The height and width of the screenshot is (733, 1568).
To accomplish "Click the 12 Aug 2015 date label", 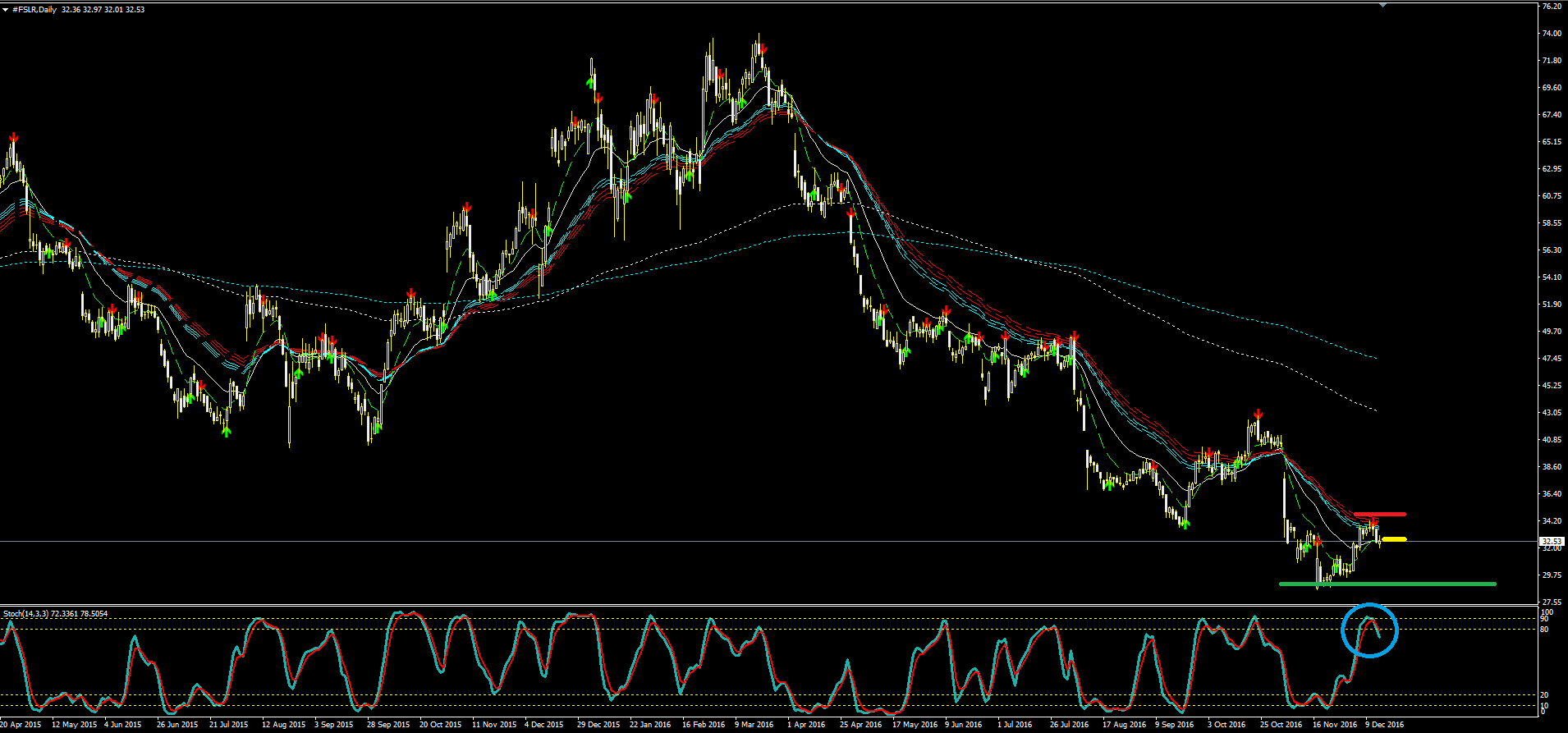I will tap(283, 725).
